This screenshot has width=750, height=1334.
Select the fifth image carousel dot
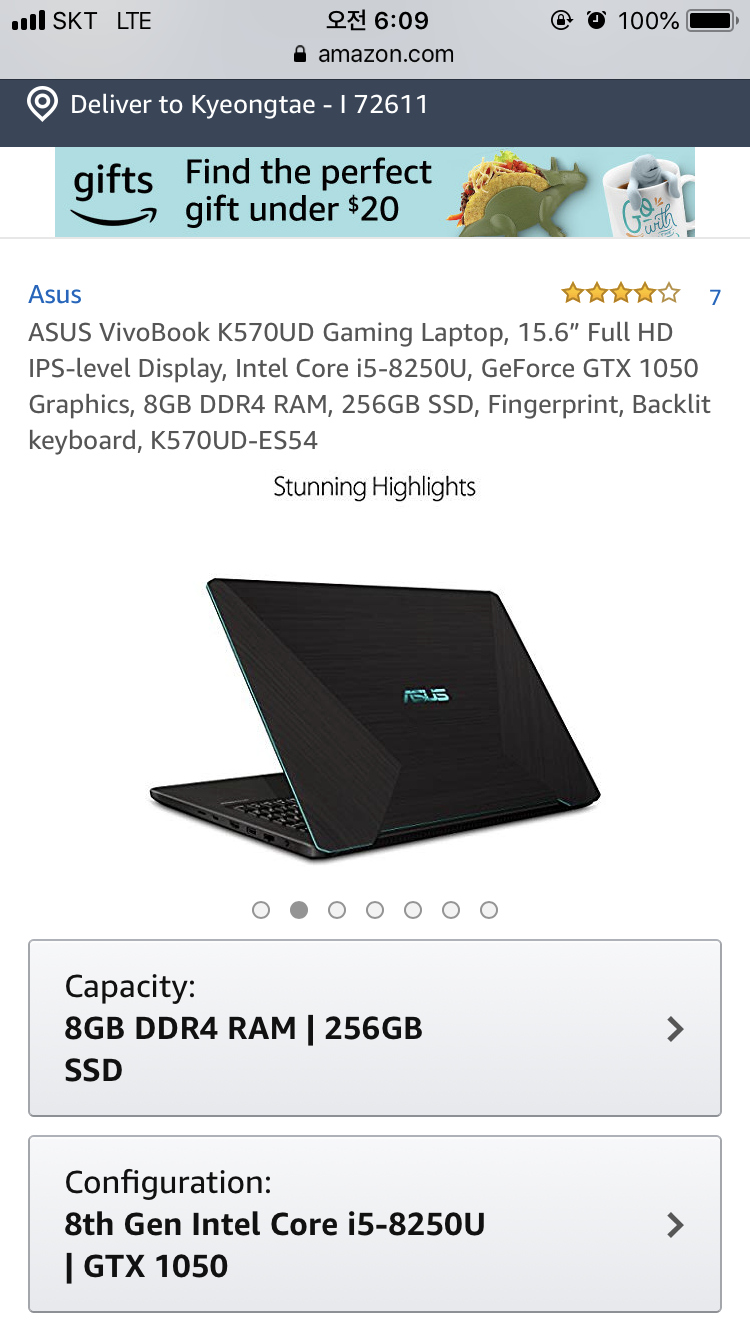(x=413, y=910)
